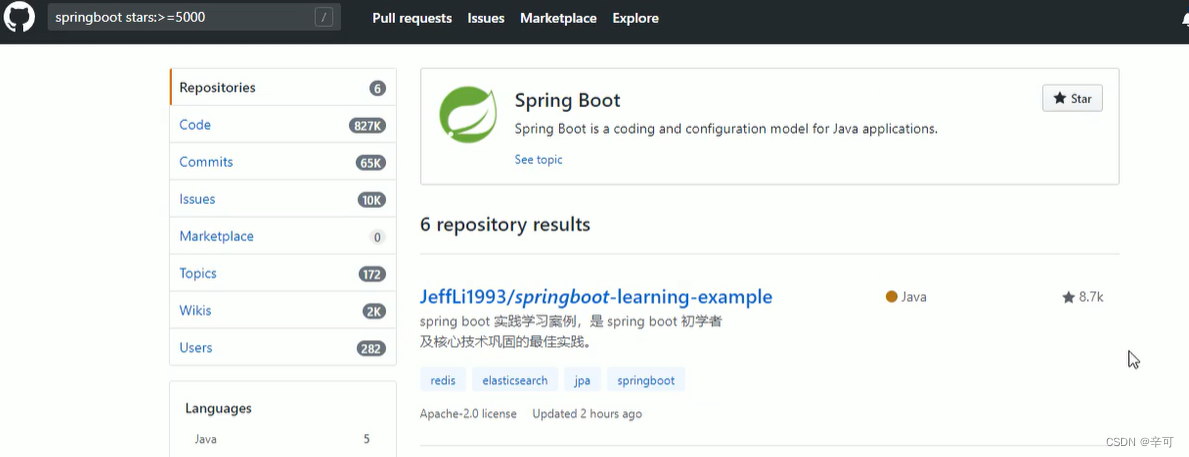Click the Updated 2 hours ago text
This screenshot has height=457, width=1189.
click(x=587, y=414)
